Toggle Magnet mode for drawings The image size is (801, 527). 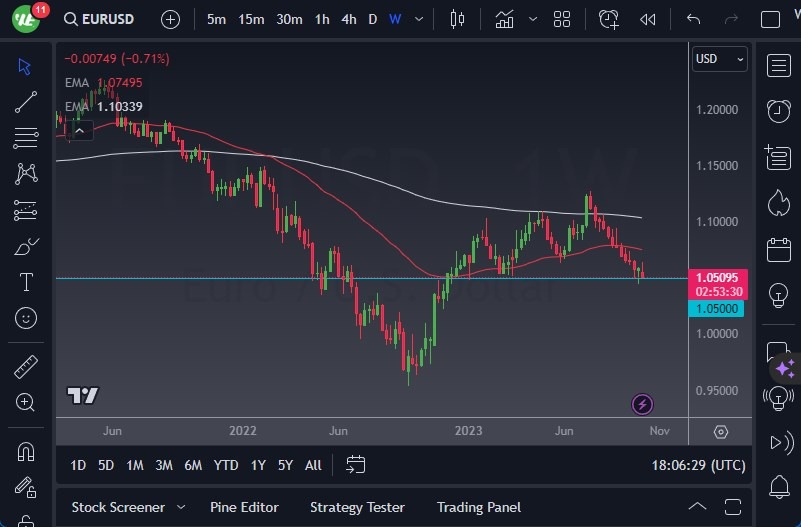pos(26,451)
